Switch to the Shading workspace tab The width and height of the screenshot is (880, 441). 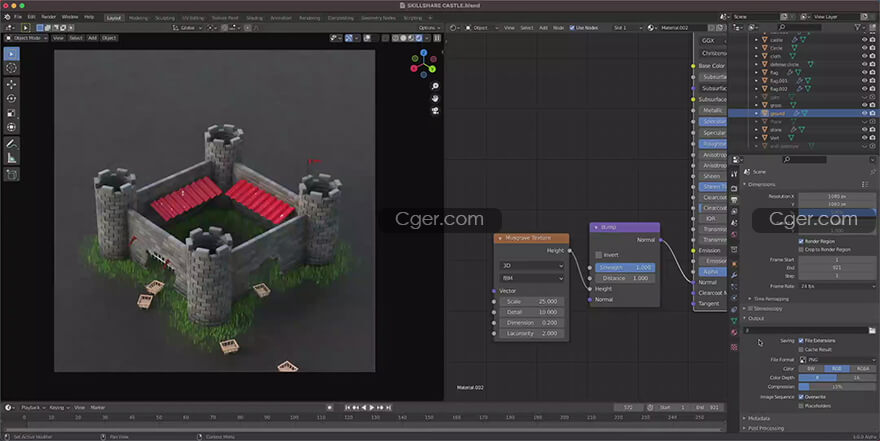pyautogui.click(x=255, y=17)
